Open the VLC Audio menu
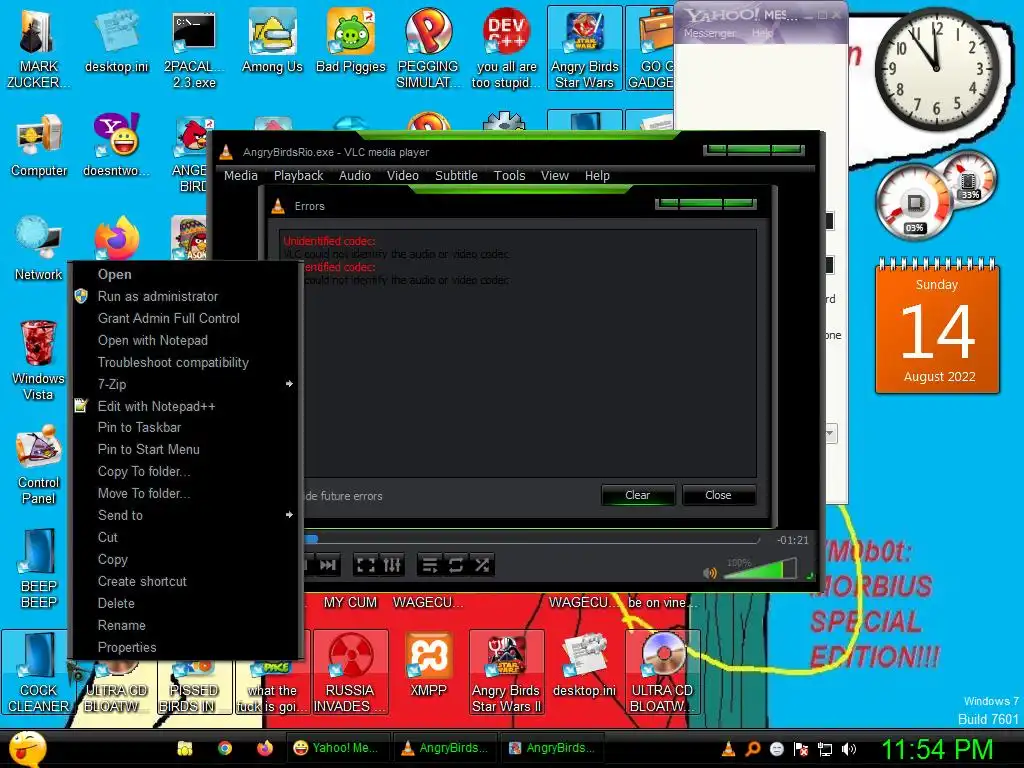This screenshot has width=1024, height=768. coord(355,176)
